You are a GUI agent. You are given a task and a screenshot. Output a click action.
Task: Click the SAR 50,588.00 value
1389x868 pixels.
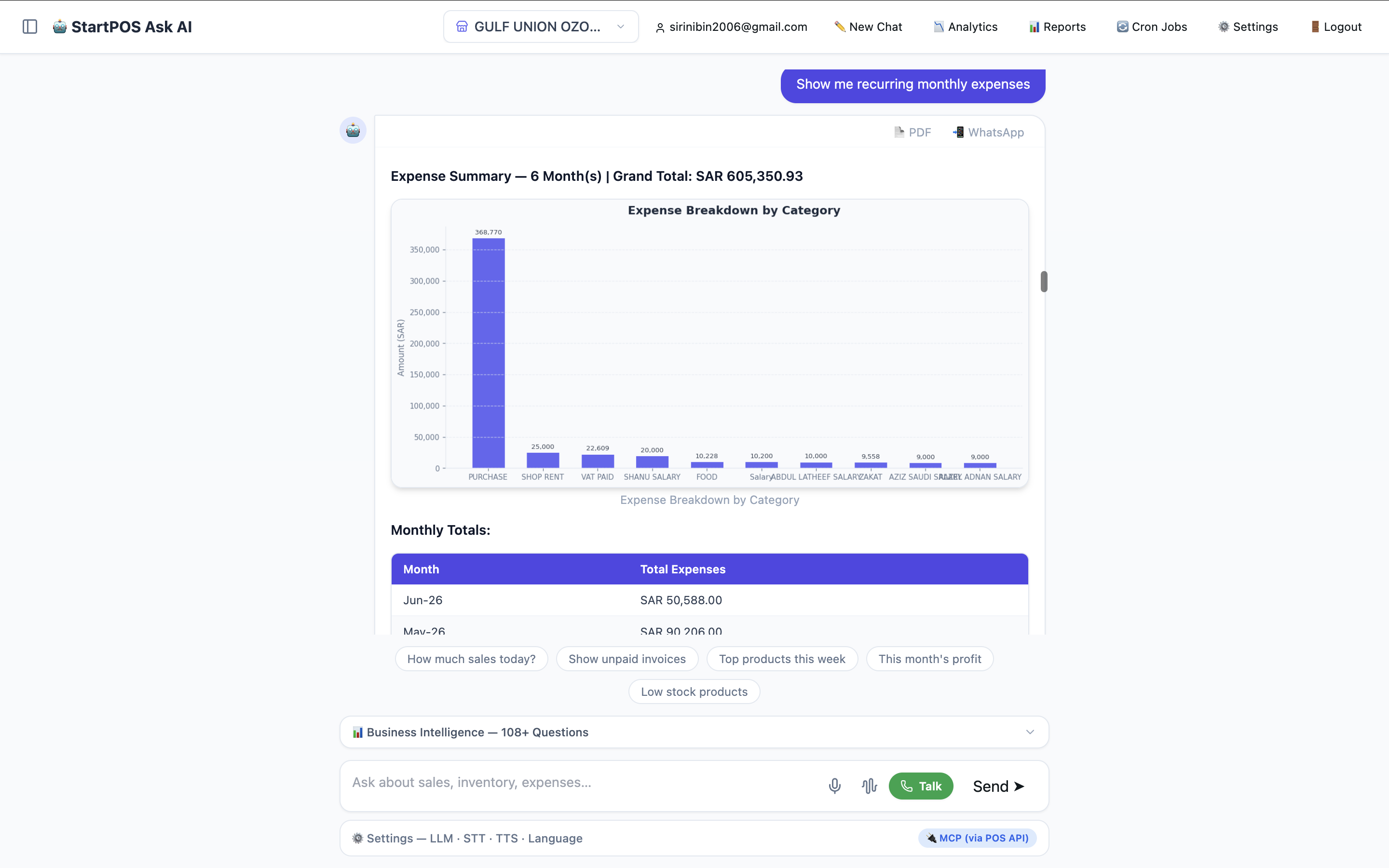681,600
